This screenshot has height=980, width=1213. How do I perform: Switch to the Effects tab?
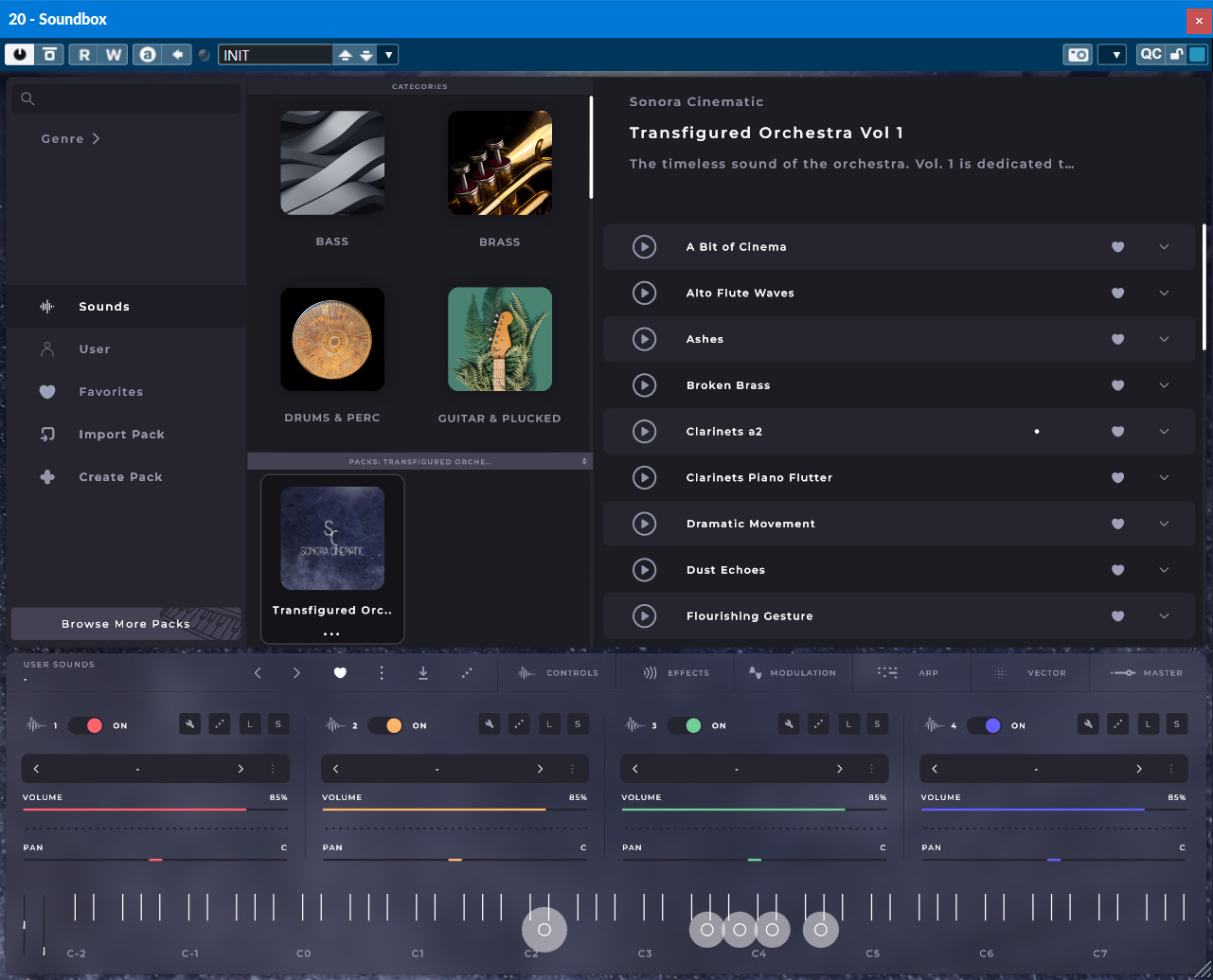[676, 672]
